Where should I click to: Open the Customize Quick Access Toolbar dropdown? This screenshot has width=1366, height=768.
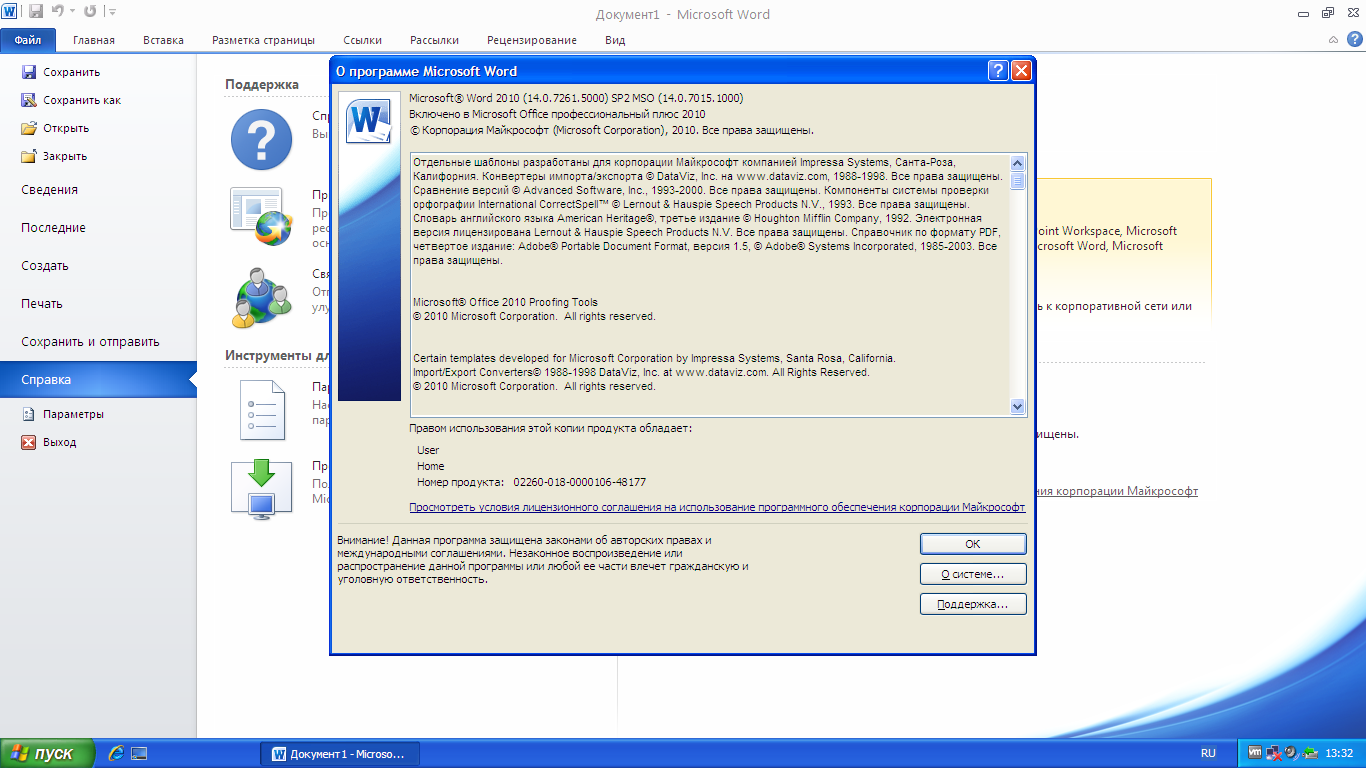point(111,12)
